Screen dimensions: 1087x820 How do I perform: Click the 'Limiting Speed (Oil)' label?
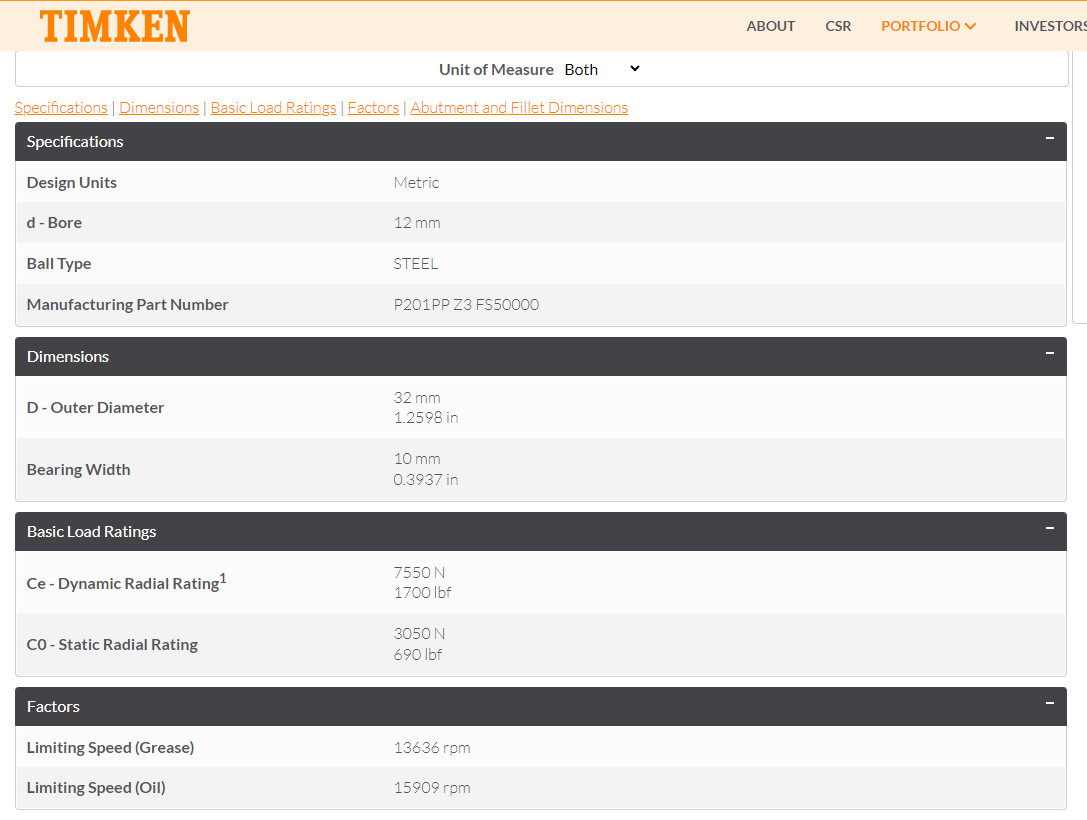pos(96,787)
